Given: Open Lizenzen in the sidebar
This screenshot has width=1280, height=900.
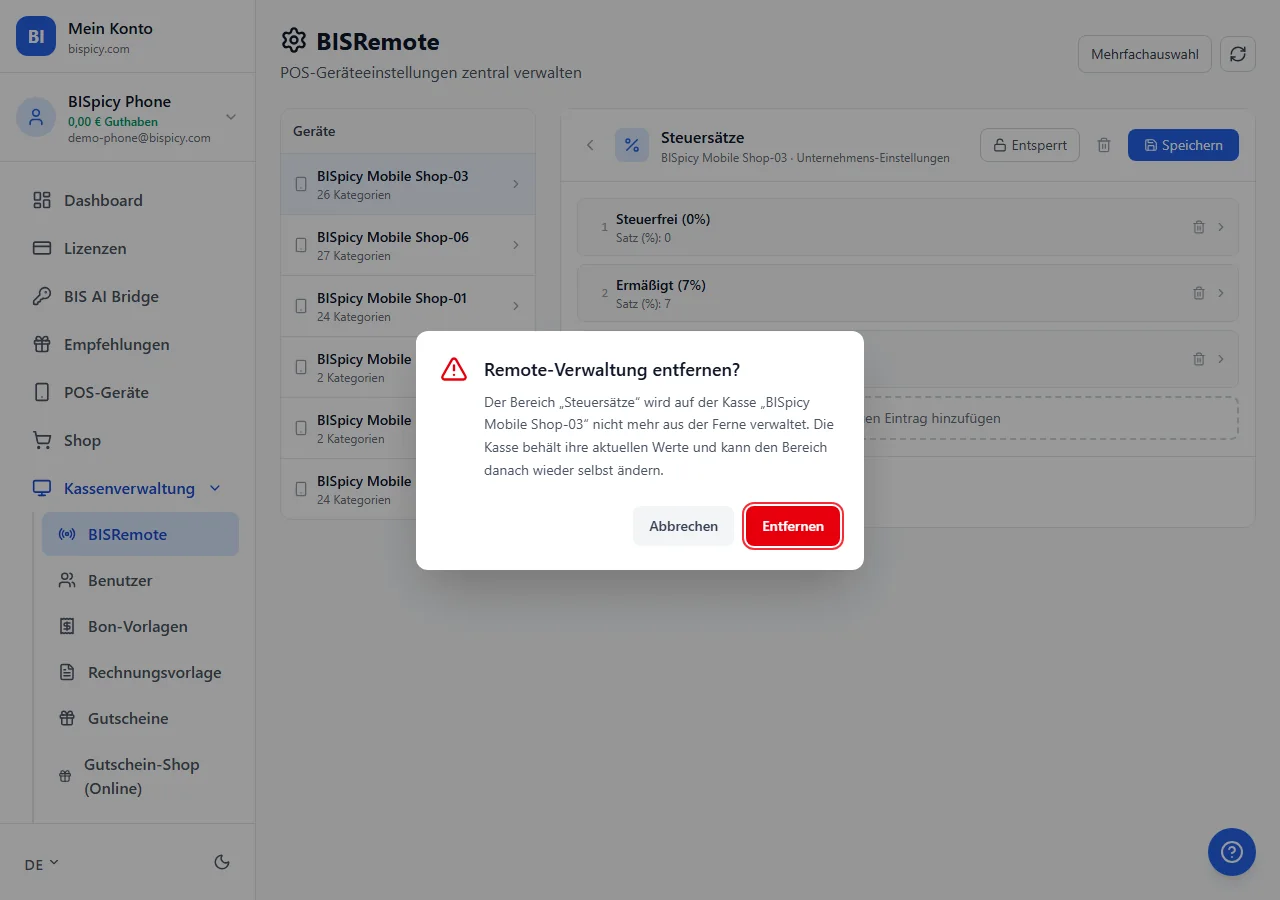Looking at the screenshot, I should (127, 248).
